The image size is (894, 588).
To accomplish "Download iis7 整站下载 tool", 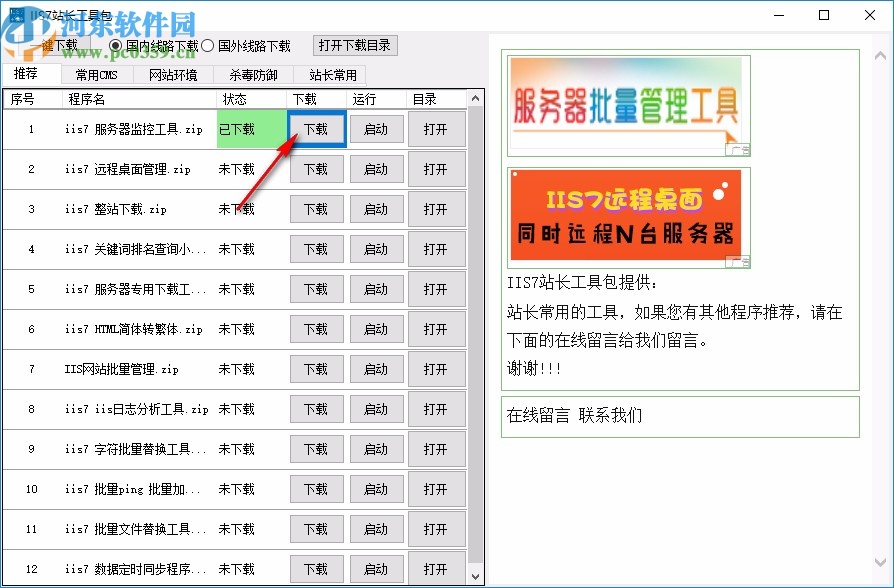I will click(x=315, y=208).
